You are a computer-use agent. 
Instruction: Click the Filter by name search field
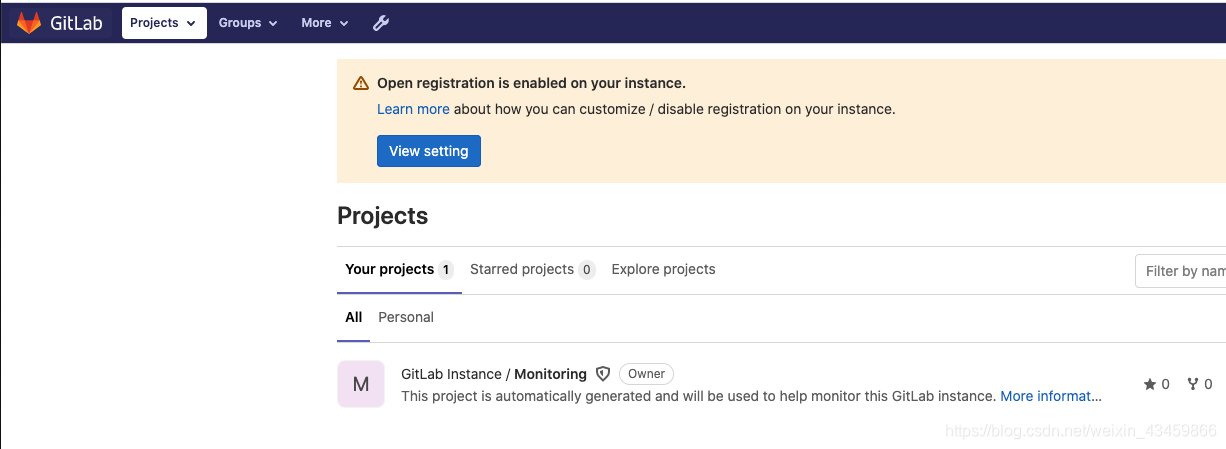1181,271
